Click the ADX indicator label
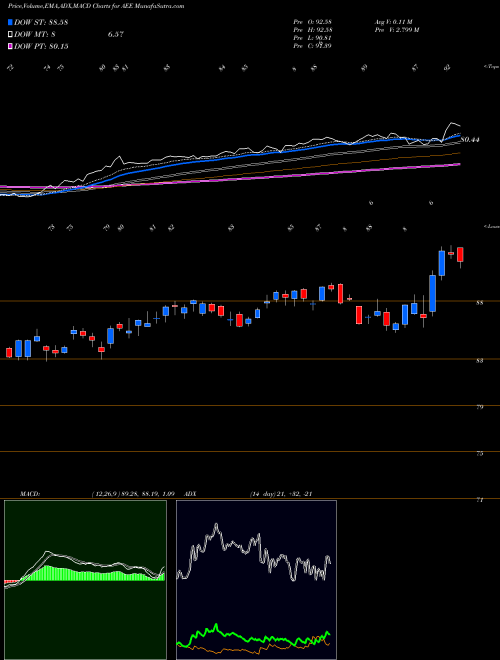Image resolution: width=500 pixels, height=660 pixels. tap(191, 493)
